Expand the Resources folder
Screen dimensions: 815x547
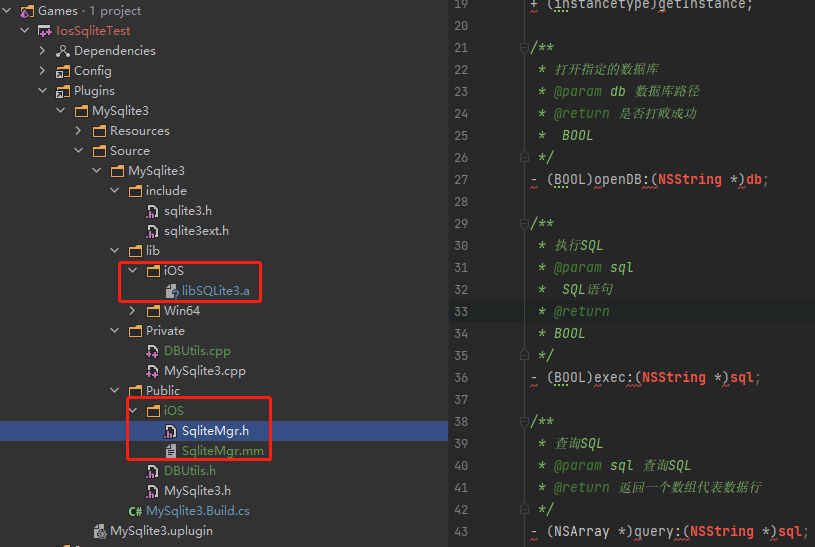tap(79, 131)
